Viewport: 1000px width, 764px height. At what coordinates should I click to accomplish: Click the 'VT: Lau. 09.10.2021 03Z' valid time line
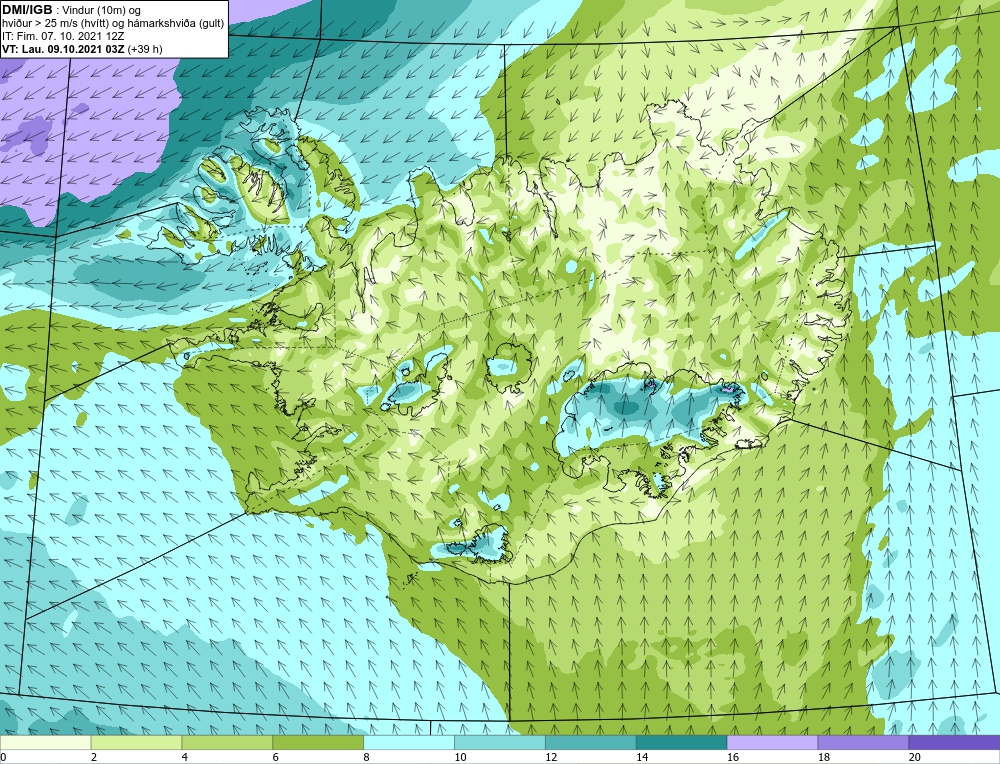click(64, 49)
